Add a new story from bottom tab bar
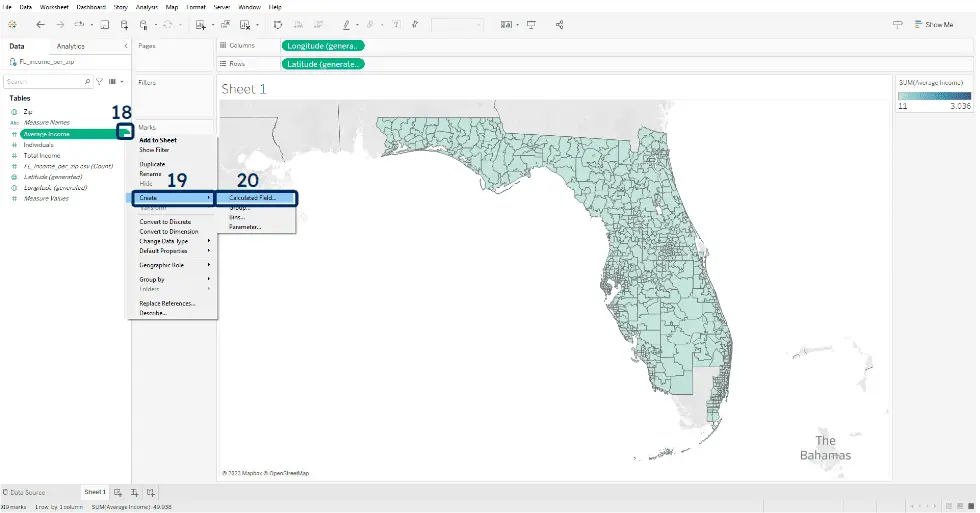The height and width of the screenshot is (513, 980). (x=151, y=492)
